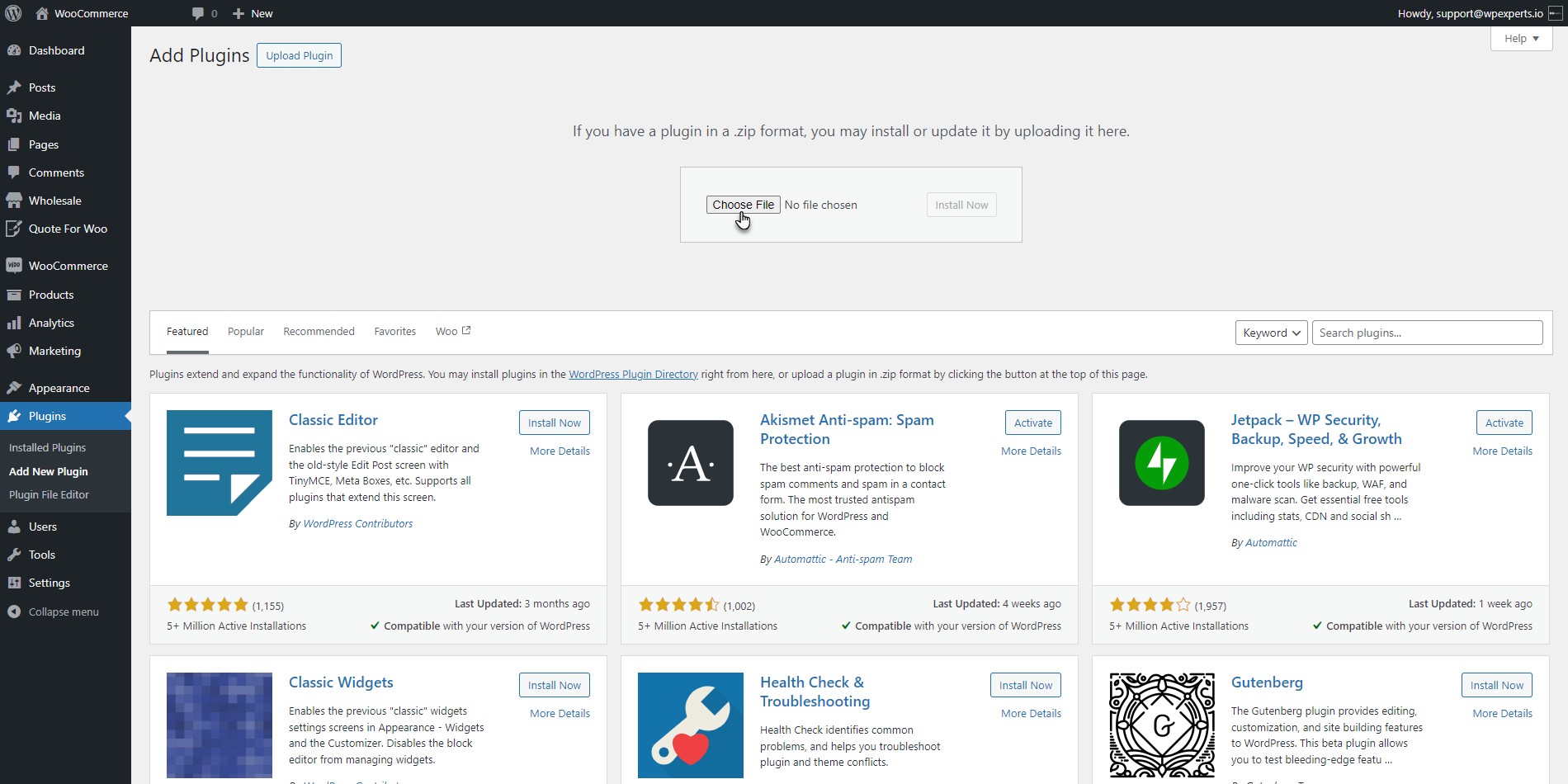
Task: Click the Upload Plugin button
Action: 299,55
